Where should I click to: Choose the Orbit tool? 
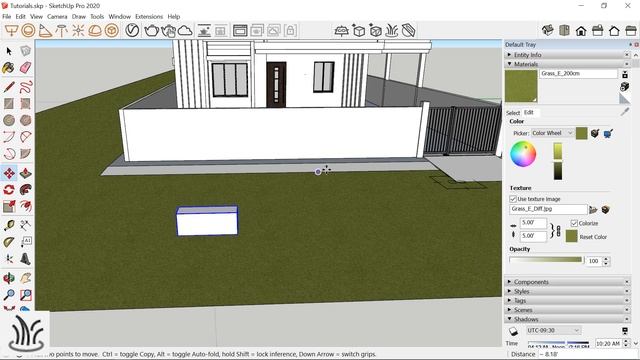pos(9,278)
